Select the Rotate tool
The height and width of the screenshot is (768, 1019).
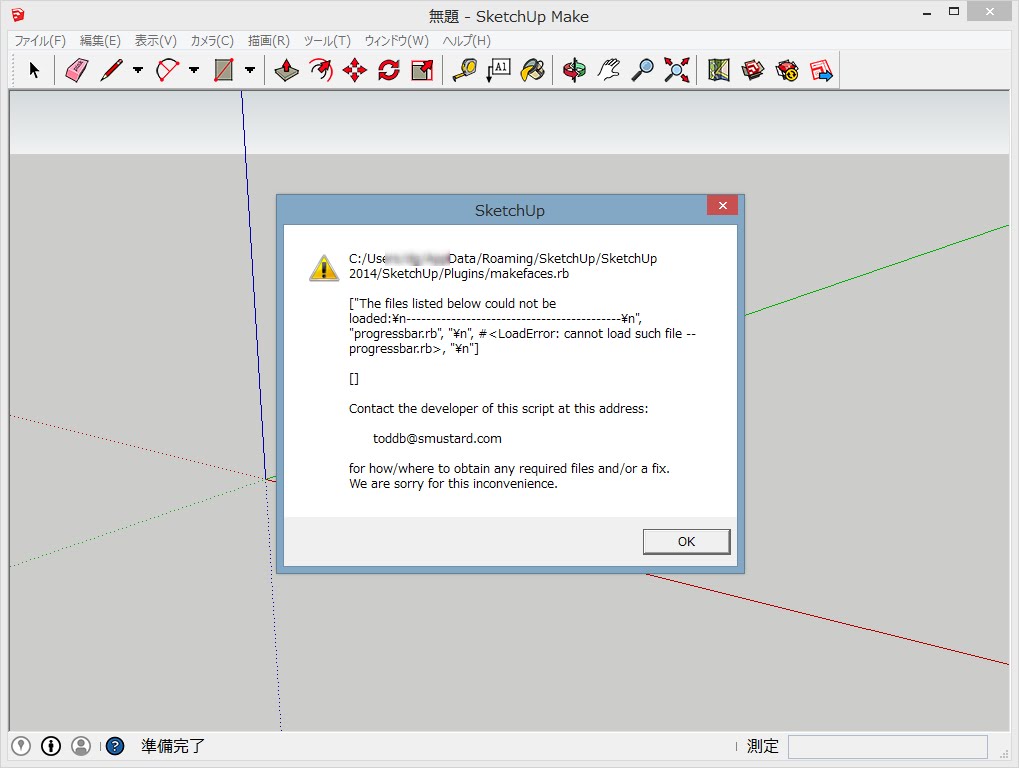pos(389,70)
